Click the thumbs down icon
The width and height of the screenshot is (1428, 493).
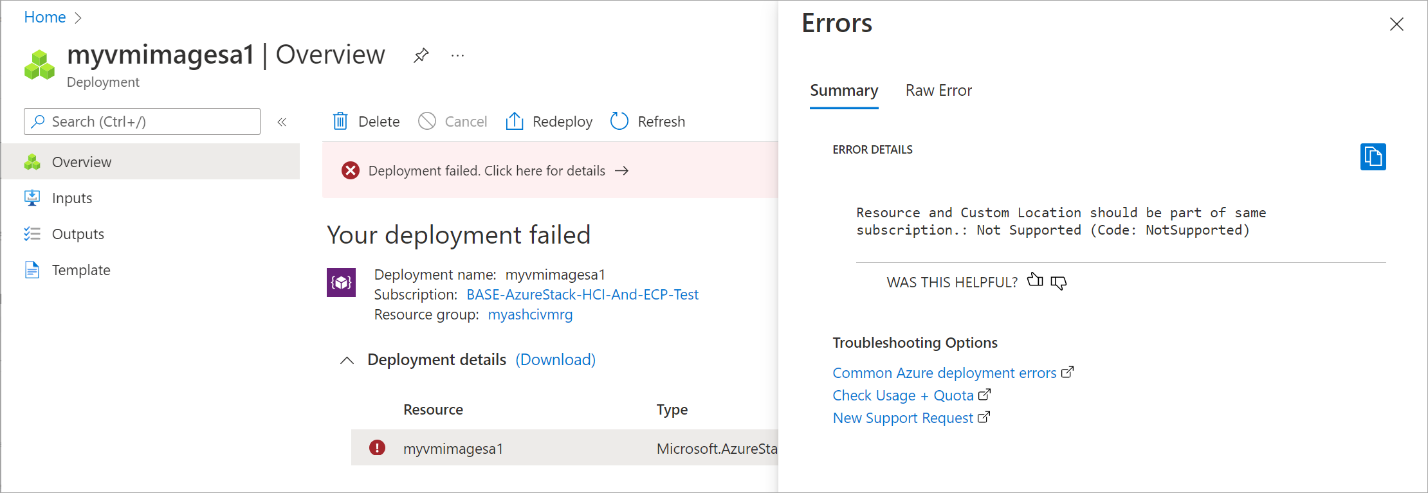1059,282
